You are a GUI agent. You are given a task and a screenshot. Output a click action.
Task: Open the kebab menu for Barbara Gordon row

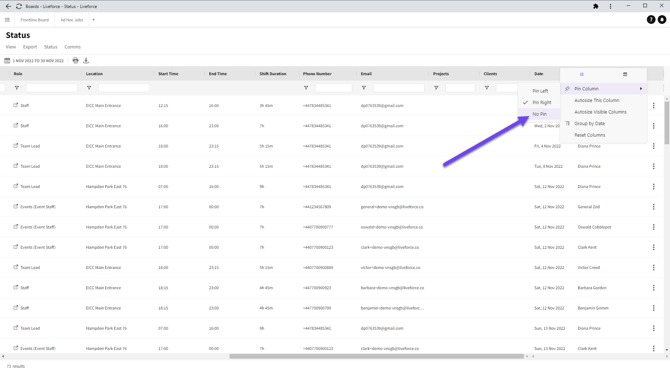pyautogui.click(x=653, y=288)
